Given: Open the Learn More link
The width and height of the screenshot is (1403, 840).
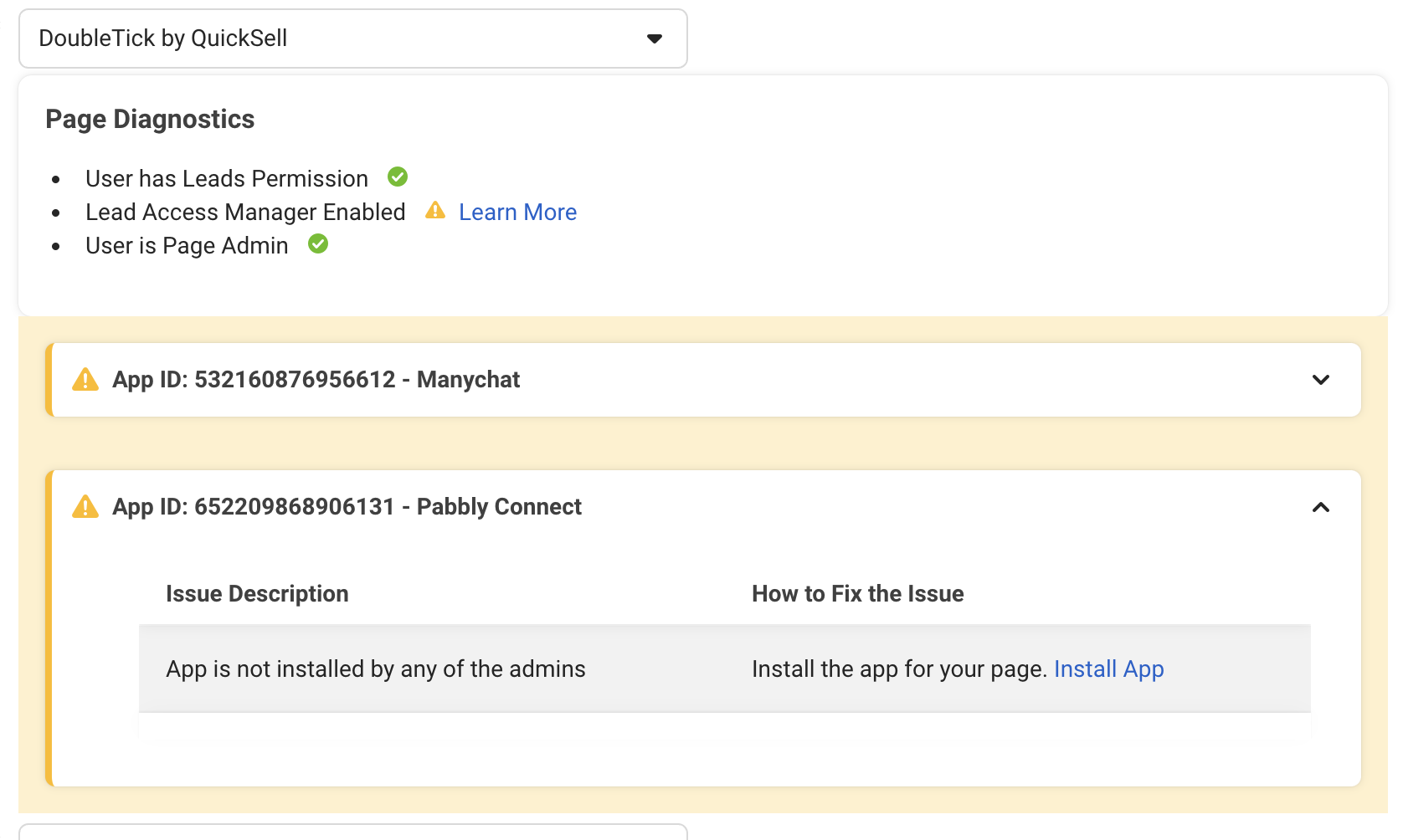Looking at the screenshot, I should coord(517,213).
